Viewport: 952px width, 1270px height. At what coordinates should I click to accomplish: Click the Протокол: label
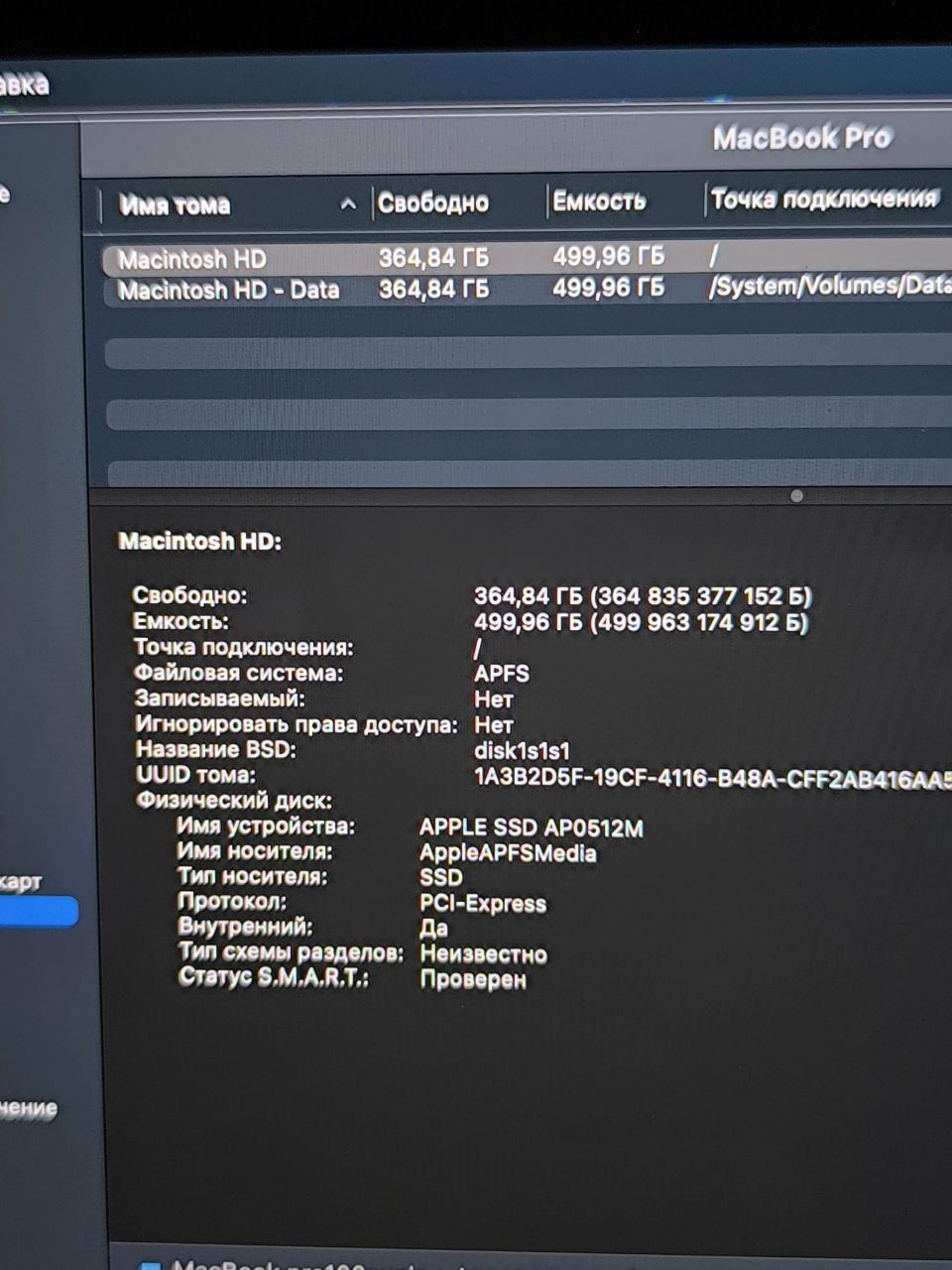pos(233,901)
